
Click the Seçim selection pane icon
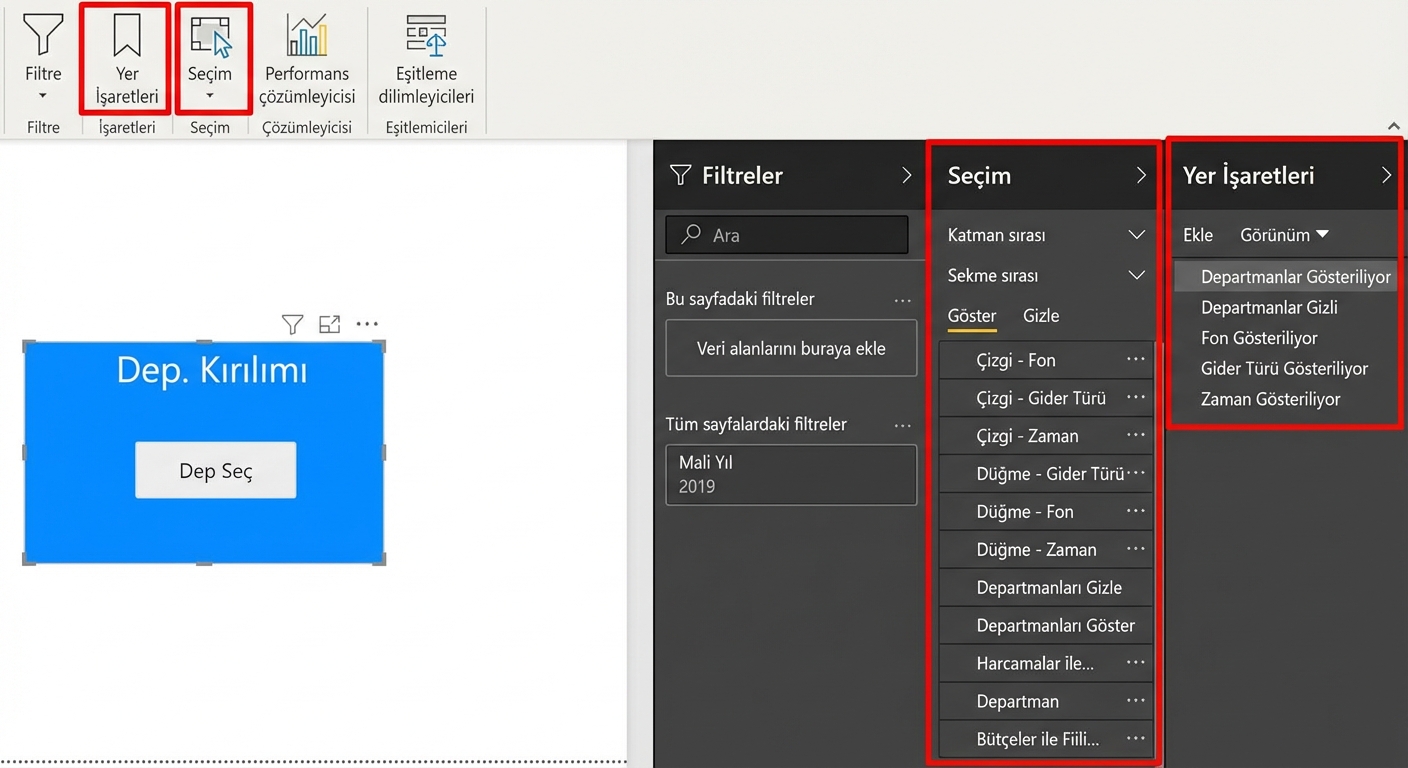[210, 40]
